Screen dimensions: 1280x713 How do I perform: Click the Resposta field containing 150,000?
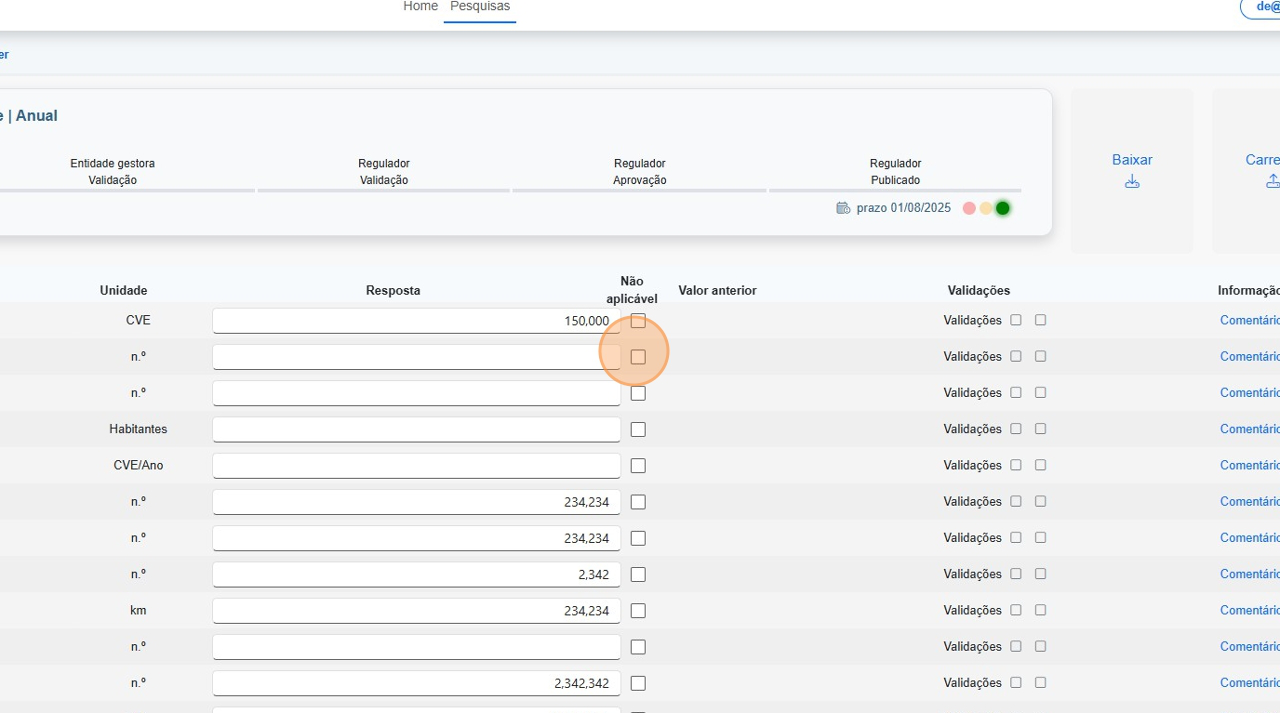tap(416, 321)
